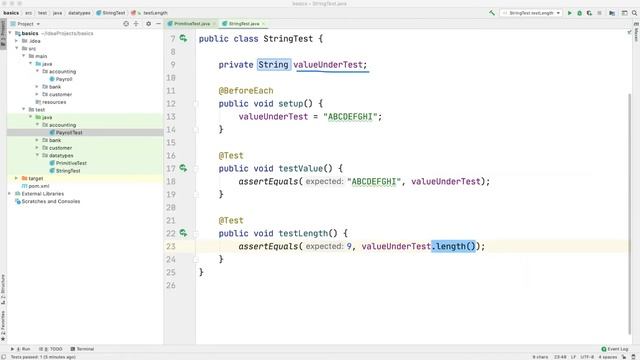Click the cursor position 23:48 in status bar
The image size is (640, 360).
(560, 357)
